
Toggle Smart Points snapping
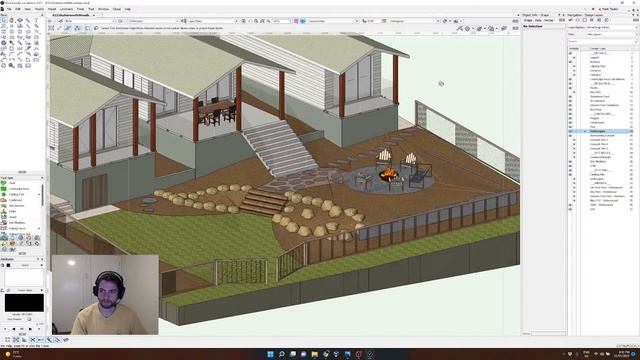pos(41,340)
